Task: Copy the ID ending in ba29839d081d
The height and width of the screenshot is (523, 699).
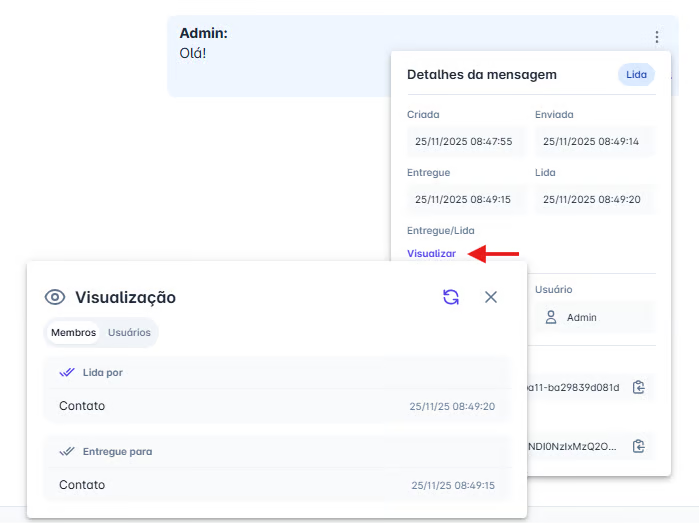Action: pyautogui.click(x=639, y=387)
